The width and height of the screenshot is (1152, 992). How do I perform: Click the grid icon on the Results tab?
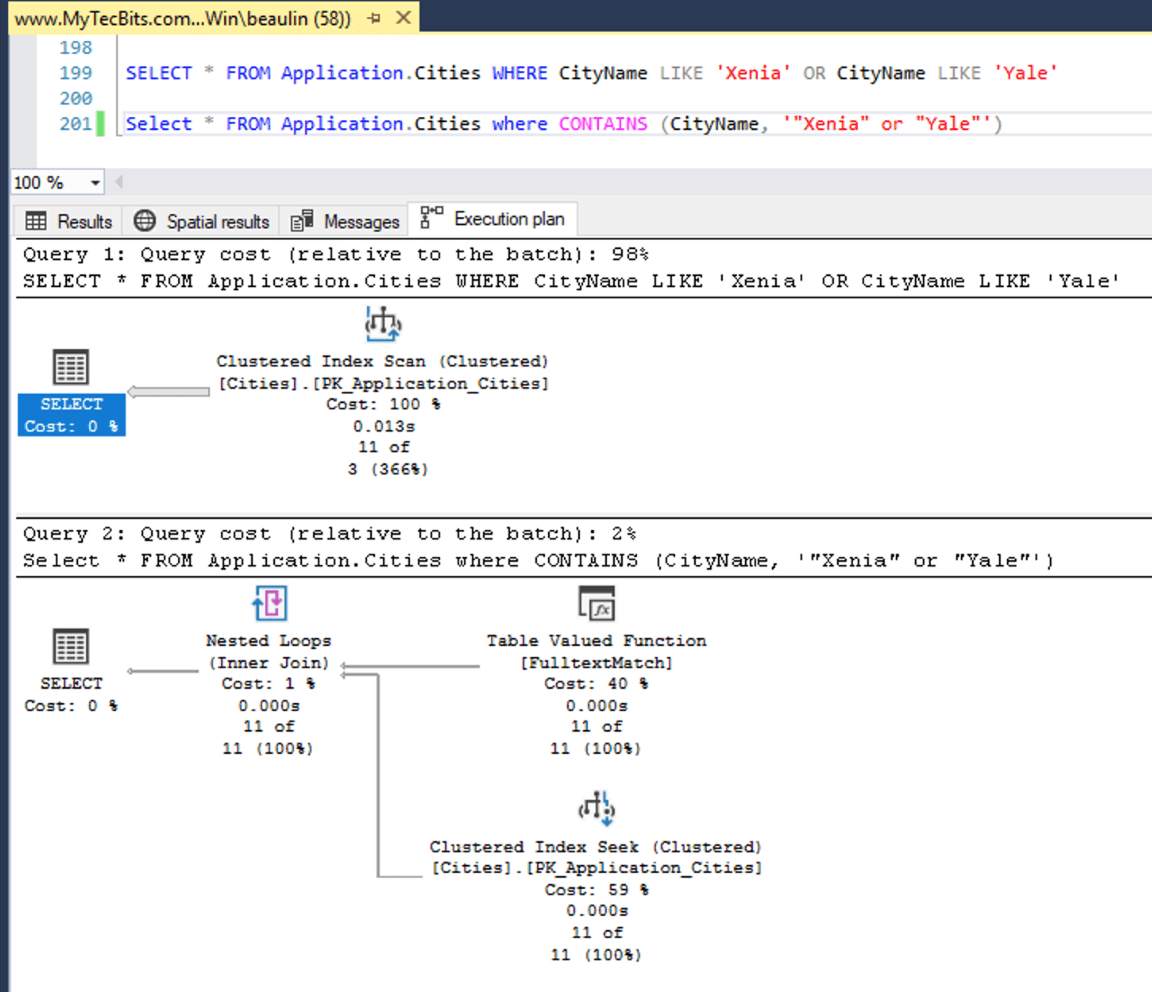coord(36,221)
